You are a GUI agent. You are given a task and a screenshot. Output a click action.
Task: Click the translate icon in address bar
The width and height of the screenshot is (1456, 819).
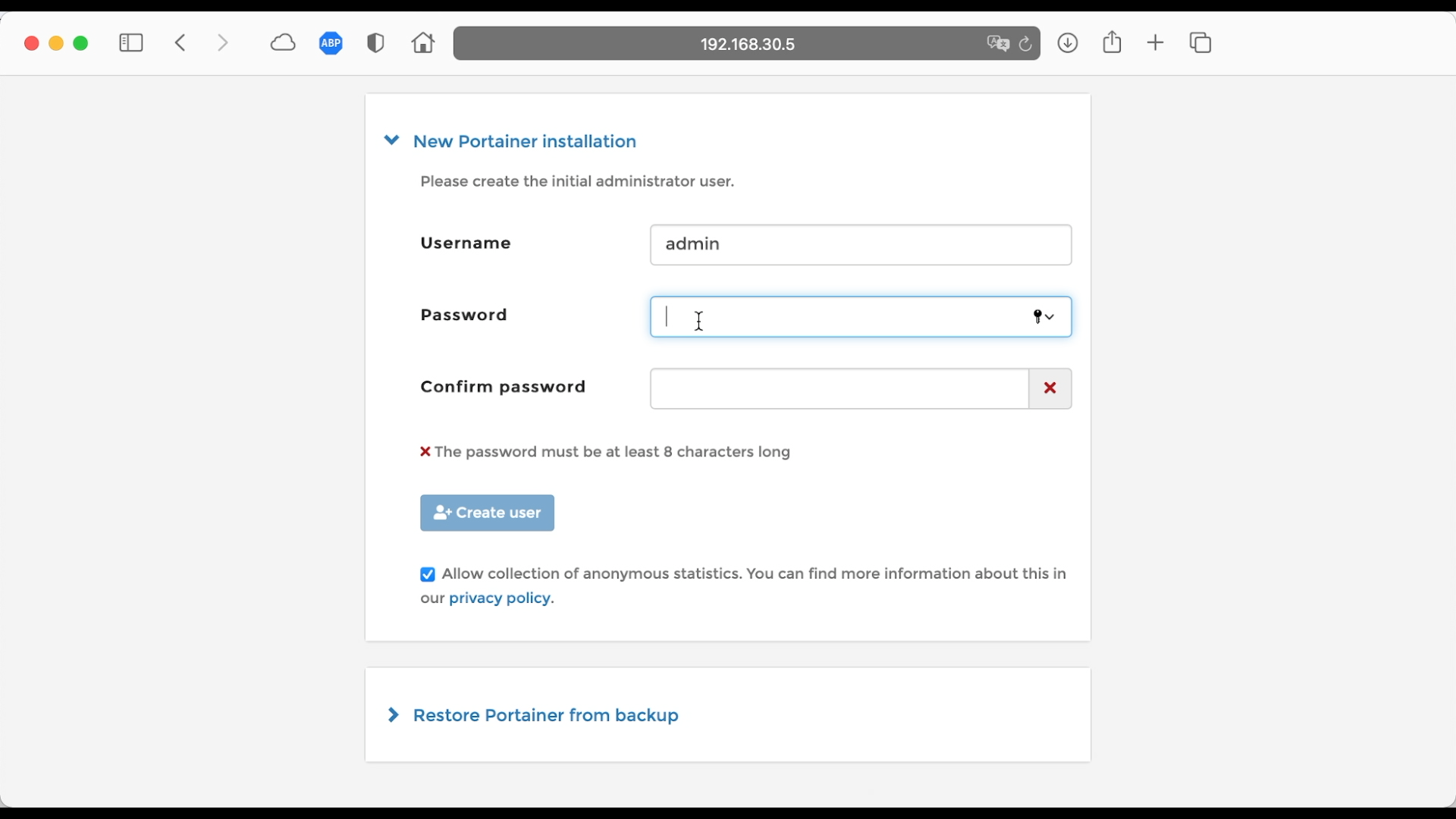[x=997, y=44]
